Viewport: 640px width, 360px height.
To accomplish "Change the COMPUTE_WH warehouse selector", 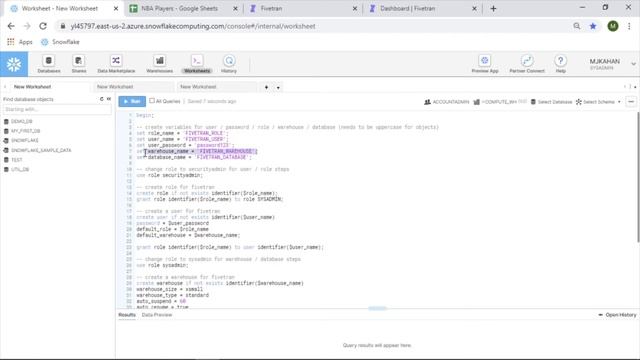I will pos(500,102).
